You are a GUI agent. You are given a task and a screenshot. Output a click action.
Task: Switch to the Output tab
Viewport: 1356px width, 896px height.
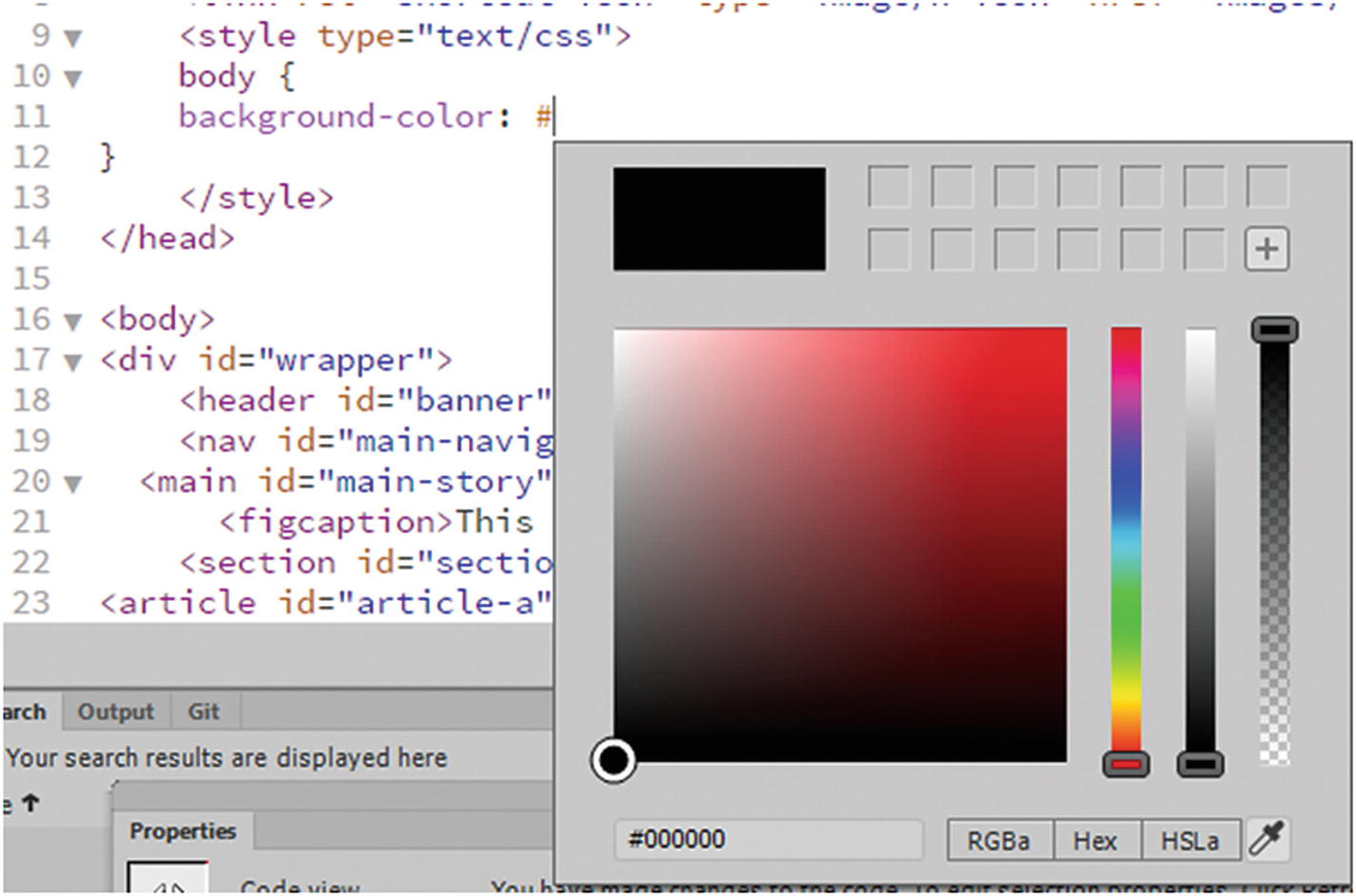pyautogui.click(x=114, y=711)
